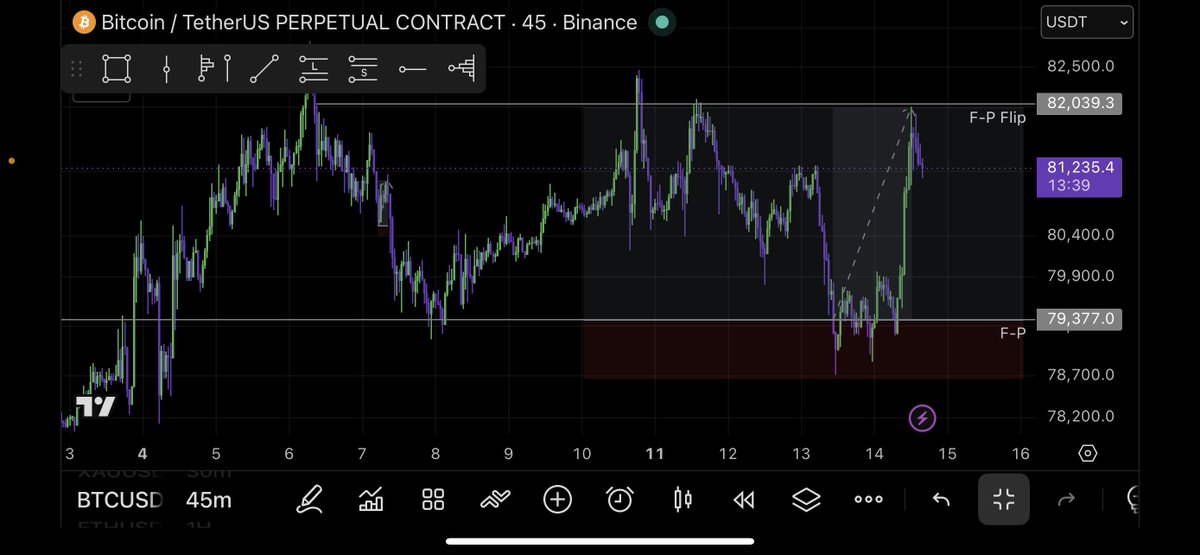The image size is (1200, 555).
Task: Tap the 80,400.0 price scale value
Action: [x=1080, y=235]
